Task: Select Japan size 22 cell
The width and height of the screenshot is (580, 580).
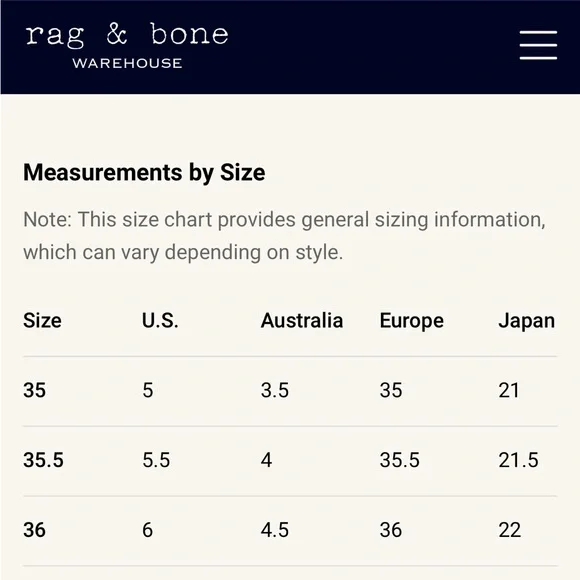Action: pyautogui.click(x=510, y=530)
